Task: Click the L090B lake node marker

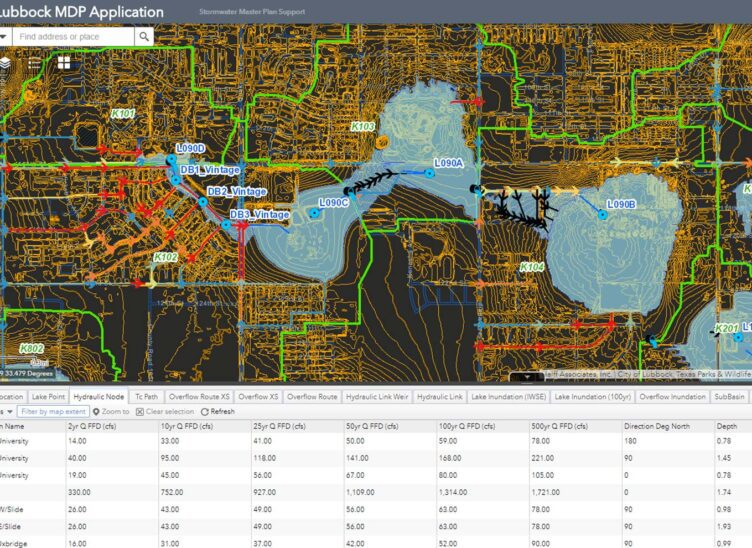Action: click(603, 213)
